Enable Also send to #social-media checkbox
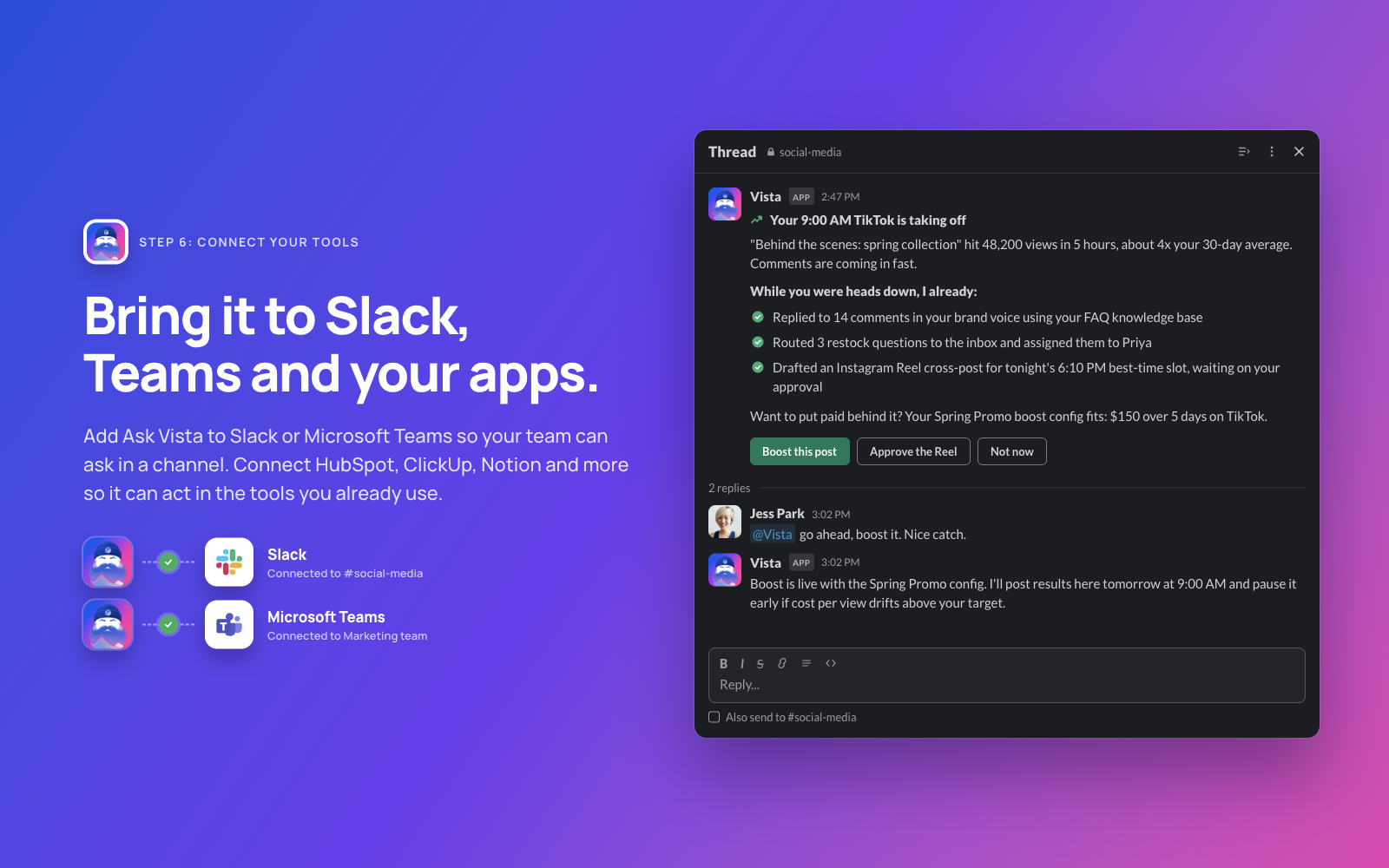This screenshot has height=868, width=1389. tap(714, 717)
